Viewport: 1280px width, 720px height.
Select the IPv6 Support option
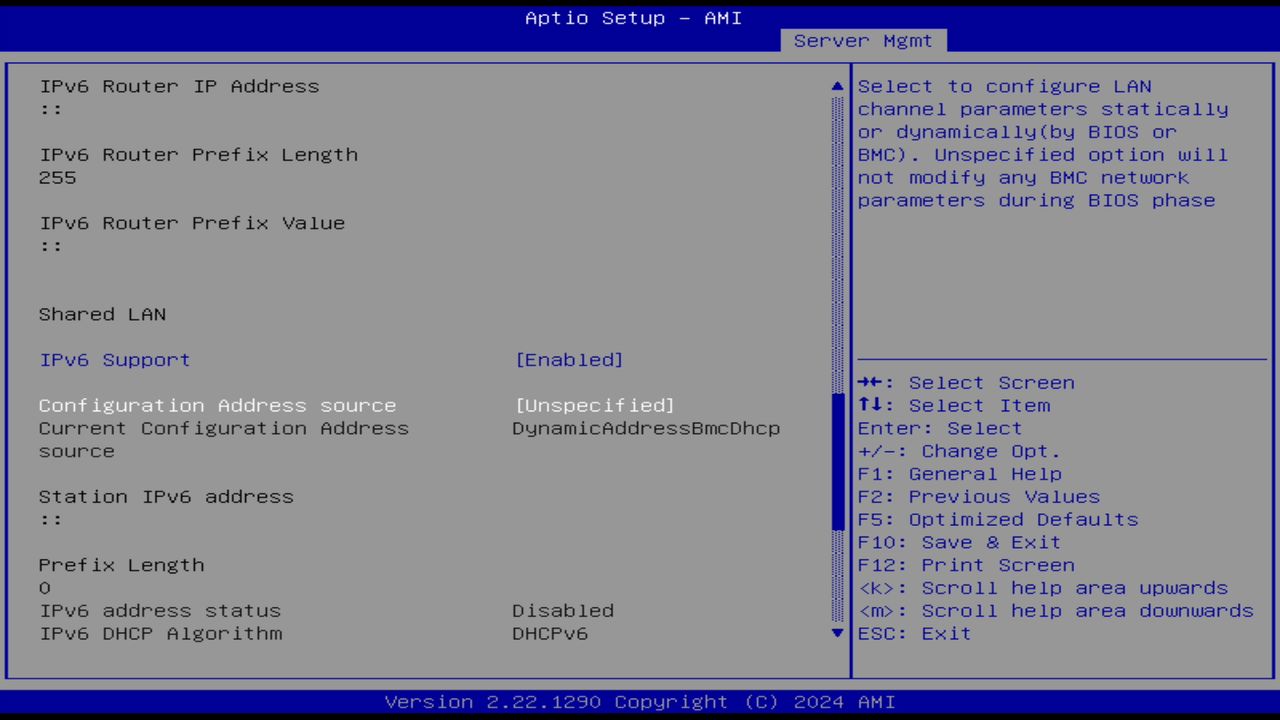114,360
